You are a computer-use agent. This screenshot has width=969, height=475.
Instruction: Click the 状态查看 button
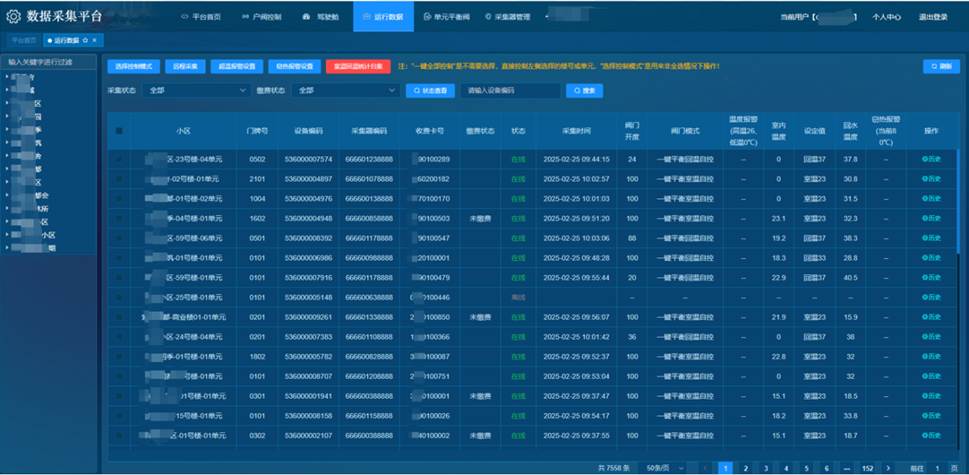coord(431,91)
